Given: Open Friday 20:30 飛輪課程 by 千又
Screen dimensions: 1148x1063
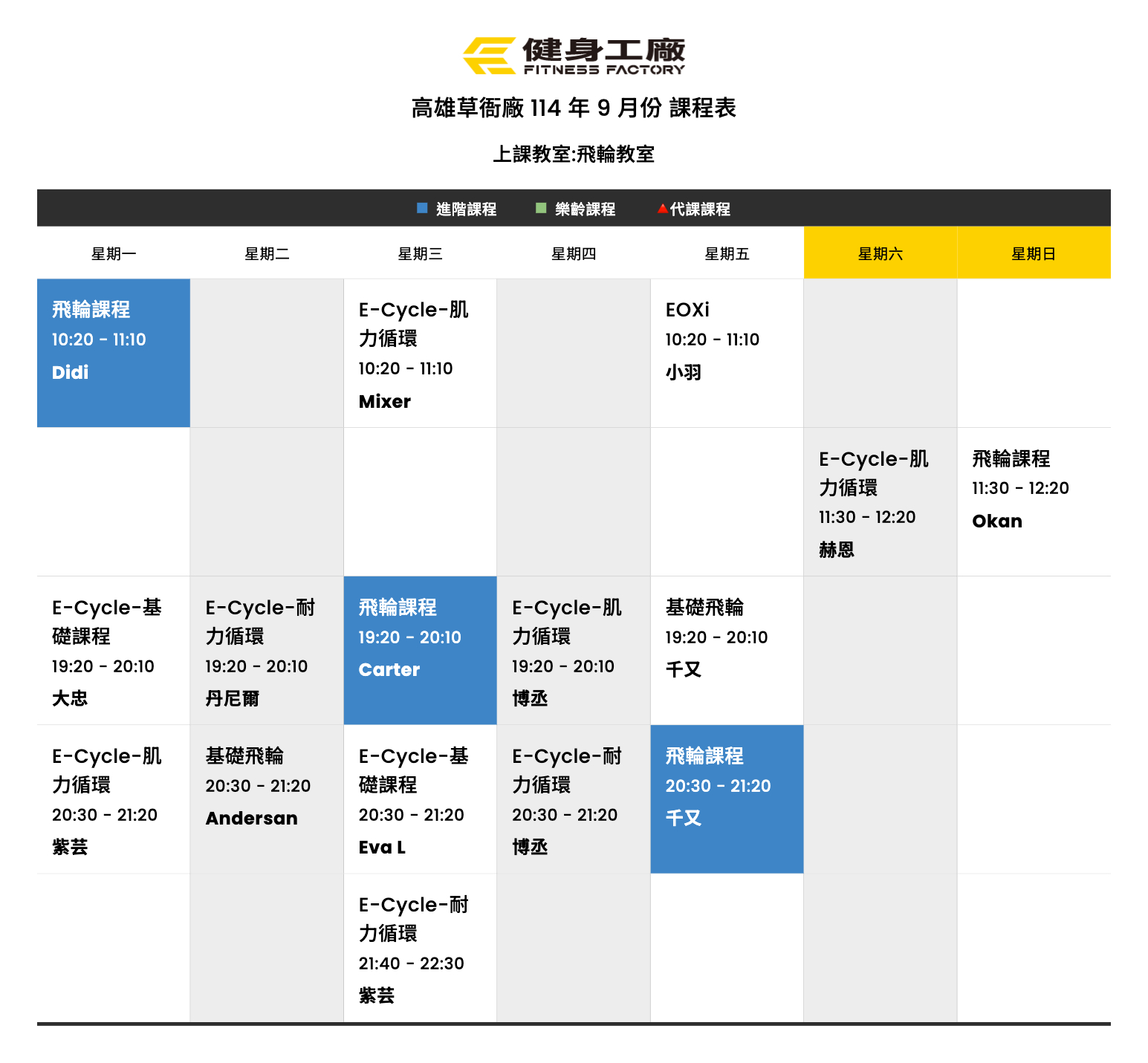Looking at the screenshot, I should [727, 799].
